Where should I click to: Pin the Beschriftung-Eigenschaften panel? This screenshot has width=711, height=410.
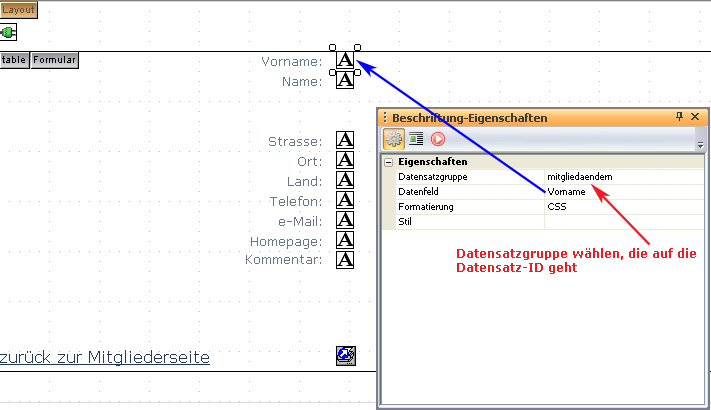pos(679,117)
